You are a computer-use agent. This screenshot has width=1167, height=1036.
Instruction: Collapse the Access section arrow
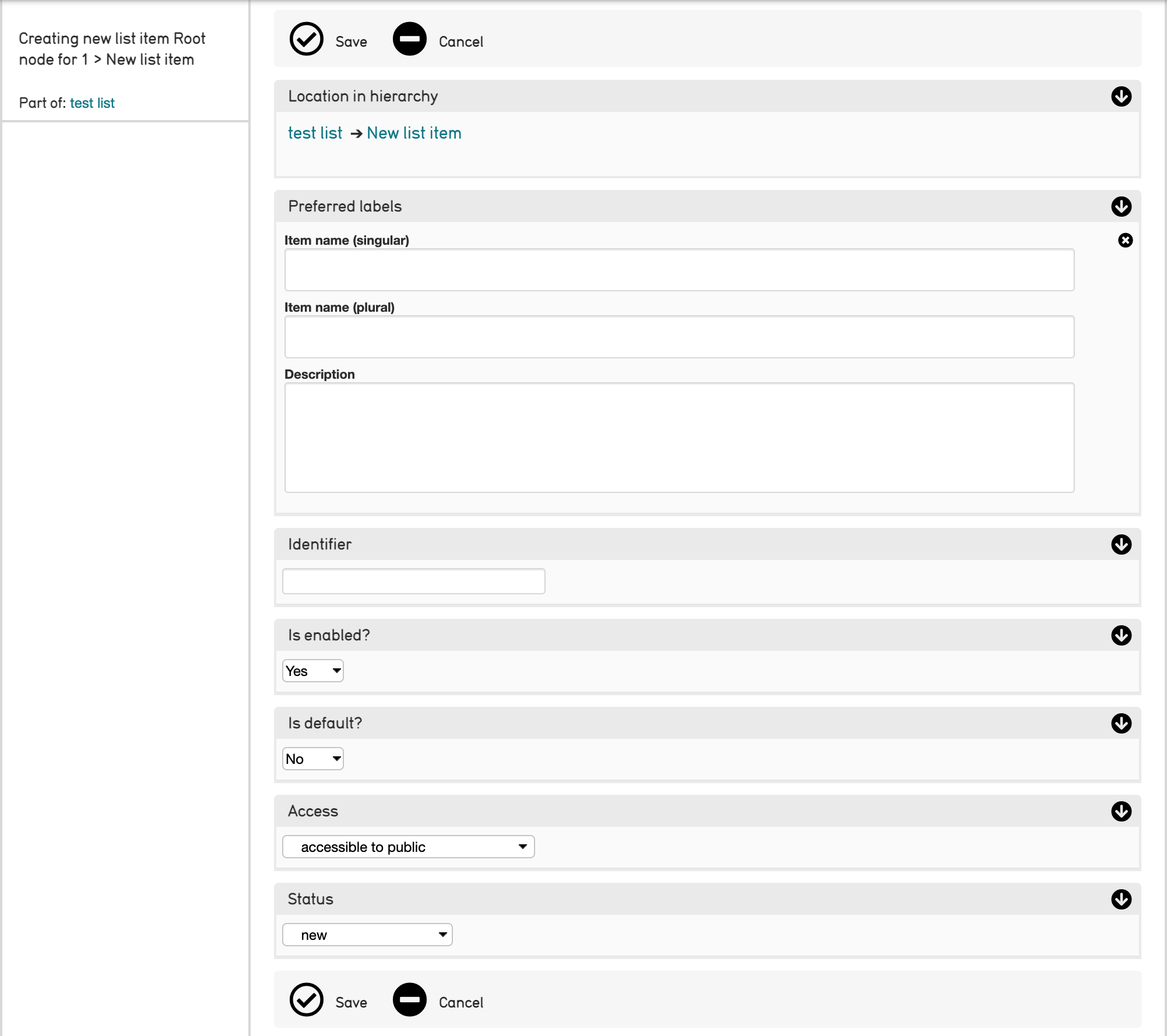(x=1121, y=811)
